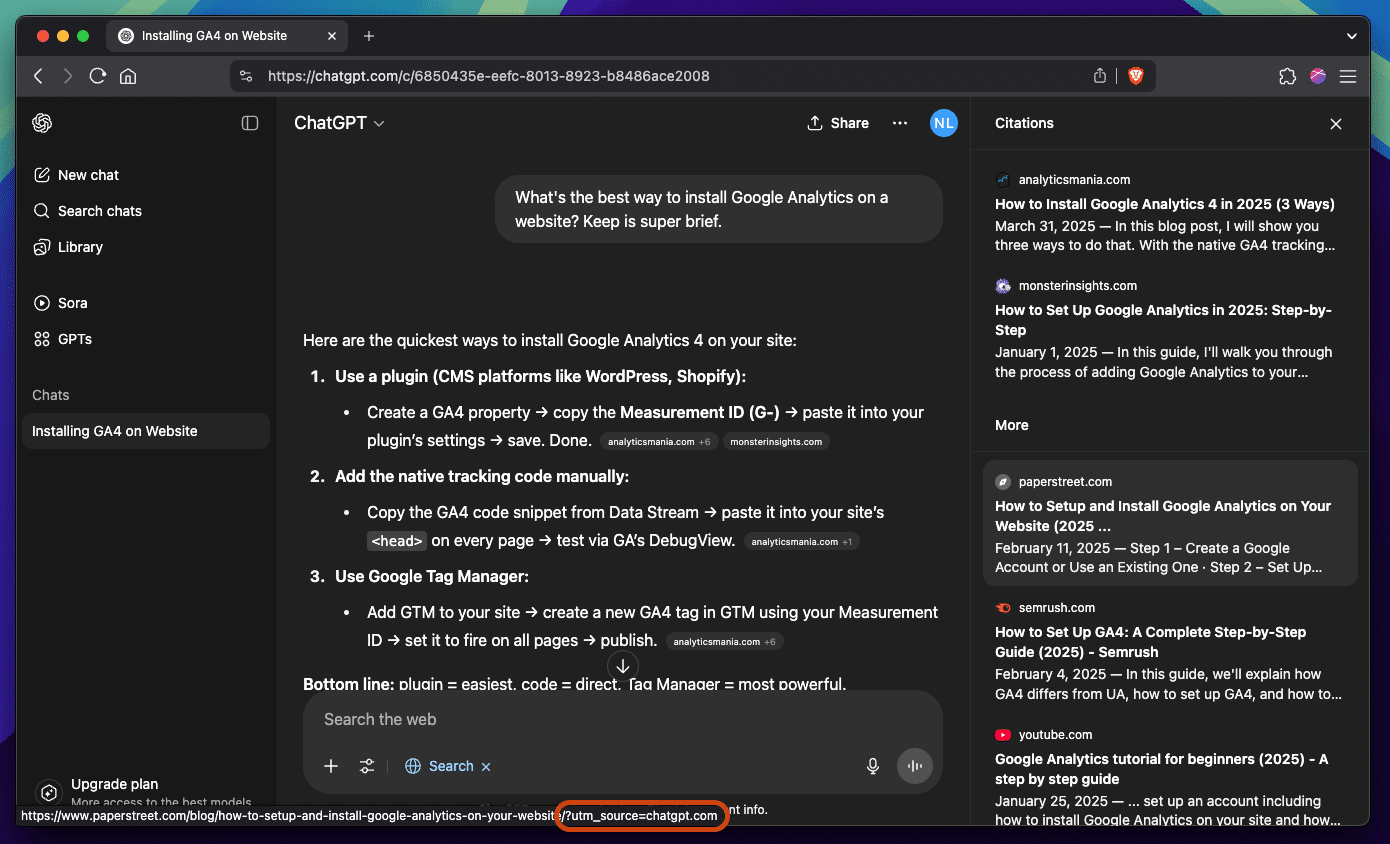
Task: Click the share page icon in address bar
Action: coord(1100,76)
